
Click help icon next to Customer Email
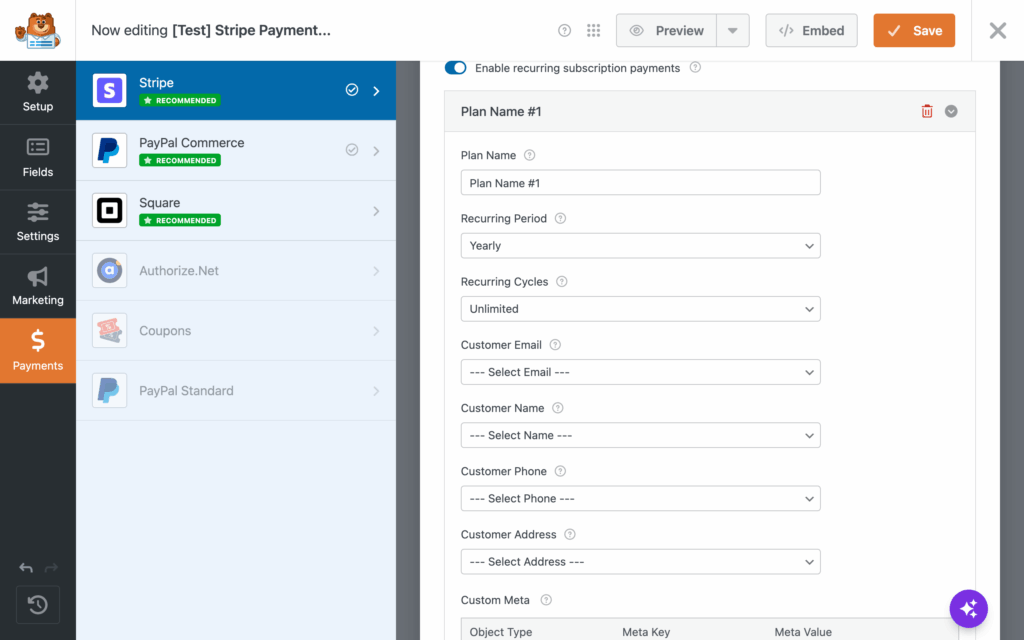coord(555,345)
